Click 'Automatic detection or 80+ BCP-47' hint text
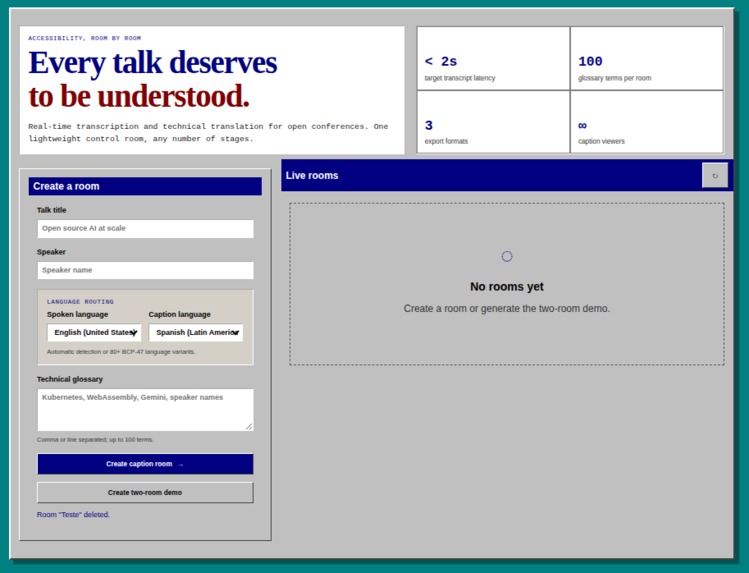 (121, 352)
